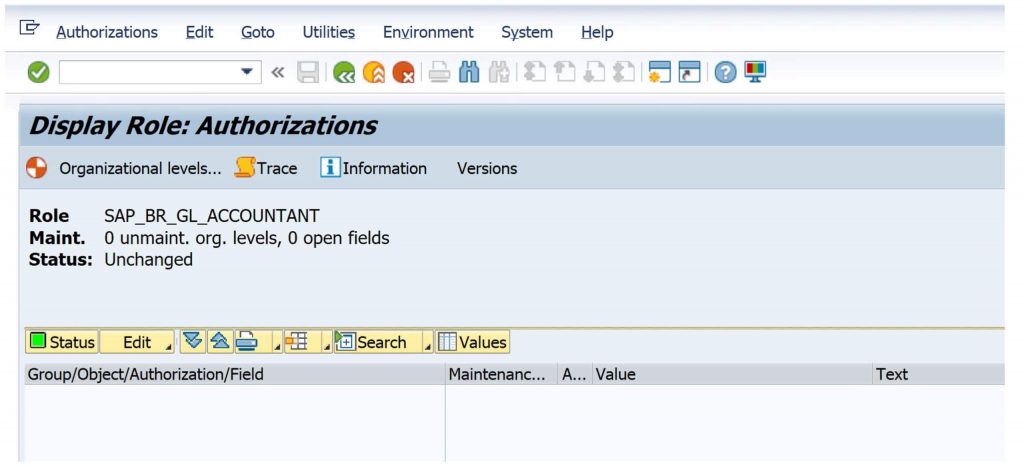1024x467 pixels.
Task: Click the Create New Session icon
Action: click(660, 72)
